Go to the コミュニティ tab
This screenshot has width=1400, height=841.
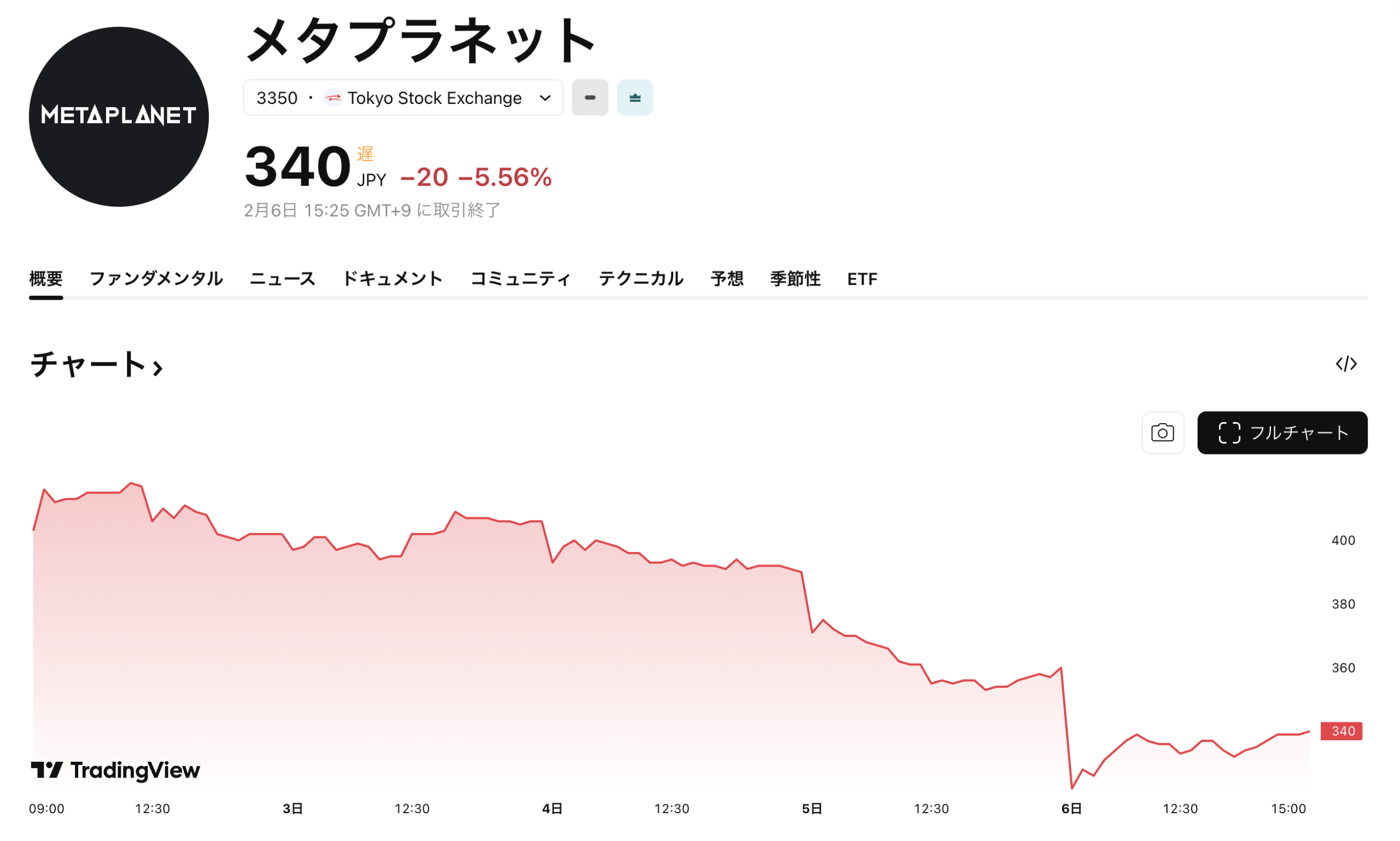[520, 279]
